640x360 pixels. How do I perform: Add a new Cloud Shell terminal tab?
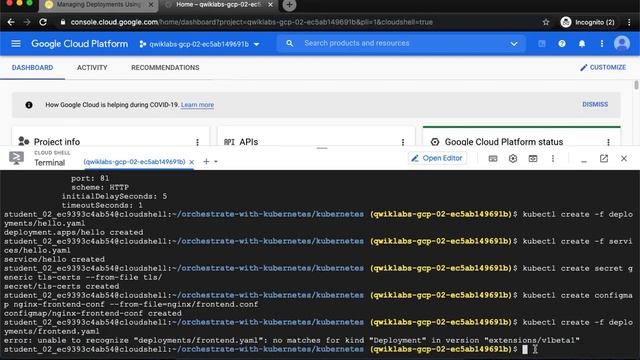coord(206,162)
